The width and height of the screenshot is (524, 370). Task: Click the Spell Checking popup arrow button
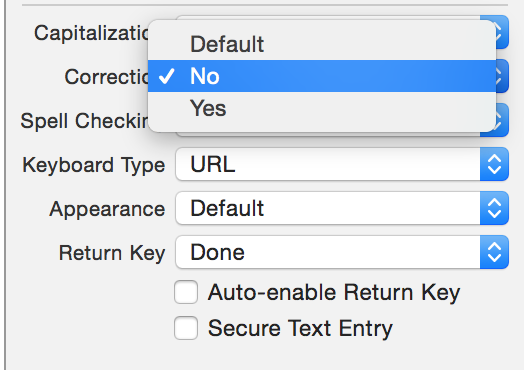(502, 120)
